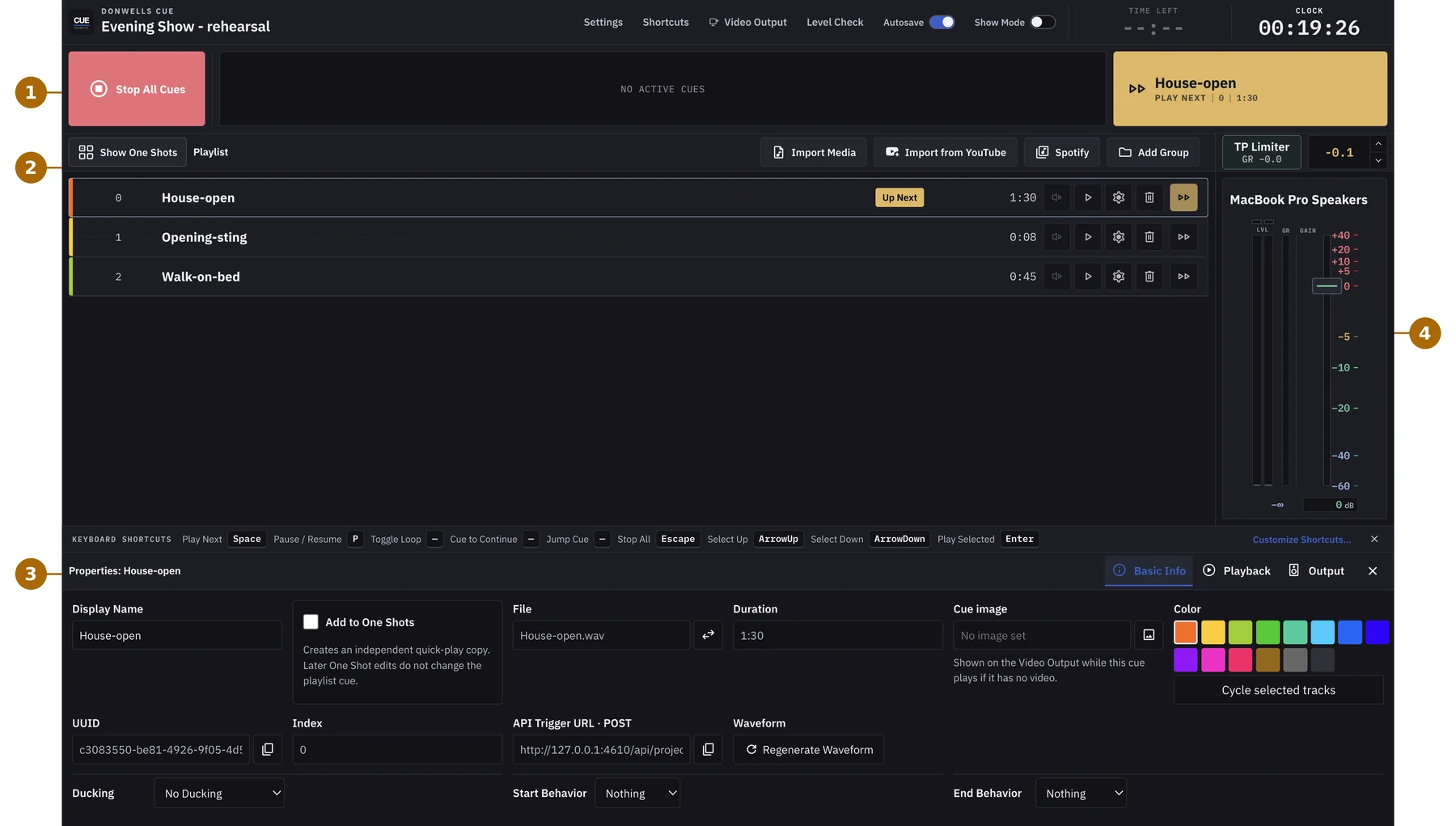Click Add Group button

[1153, 152]
